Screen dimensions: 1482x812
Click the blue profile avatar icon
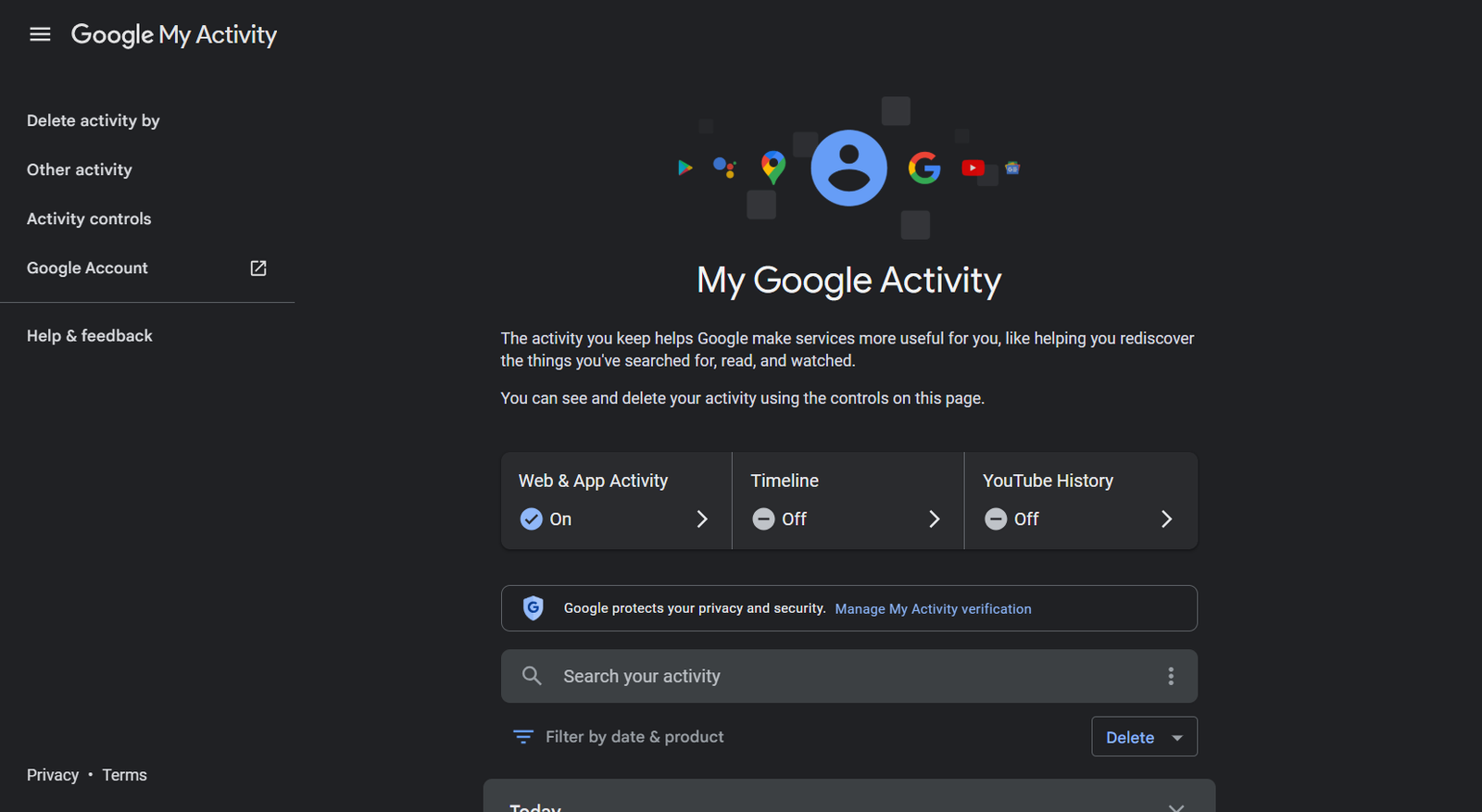848,168
